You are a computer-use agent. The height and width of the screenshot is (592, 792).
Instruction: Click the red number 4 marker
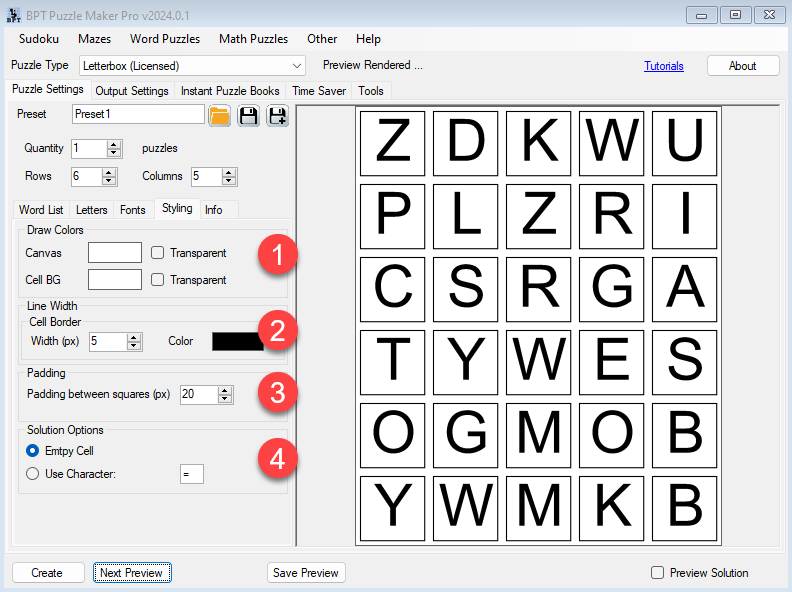pos(275,458)
